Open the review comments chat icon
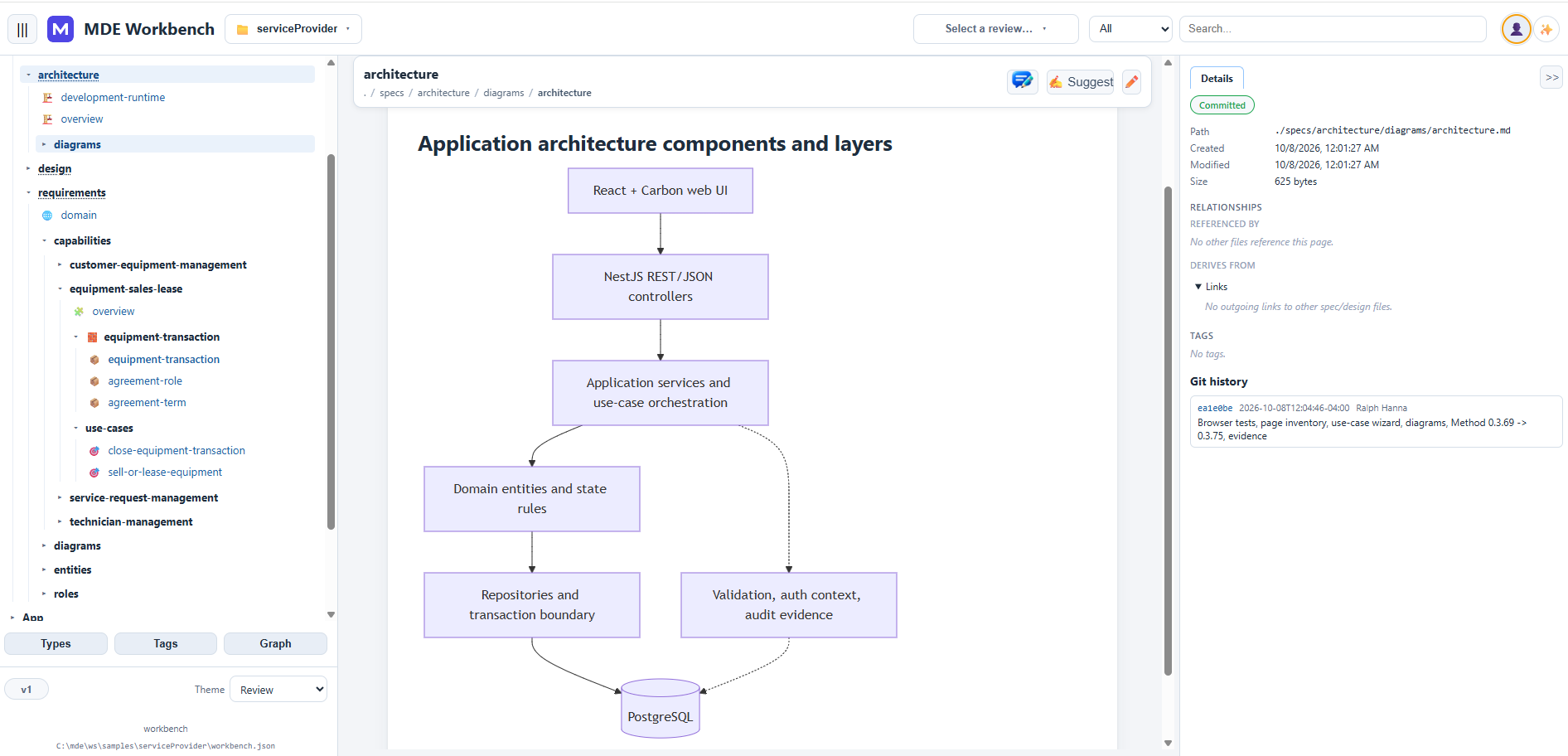Viewport: 1568px width, 756px height. click(x=1023, y=81)
